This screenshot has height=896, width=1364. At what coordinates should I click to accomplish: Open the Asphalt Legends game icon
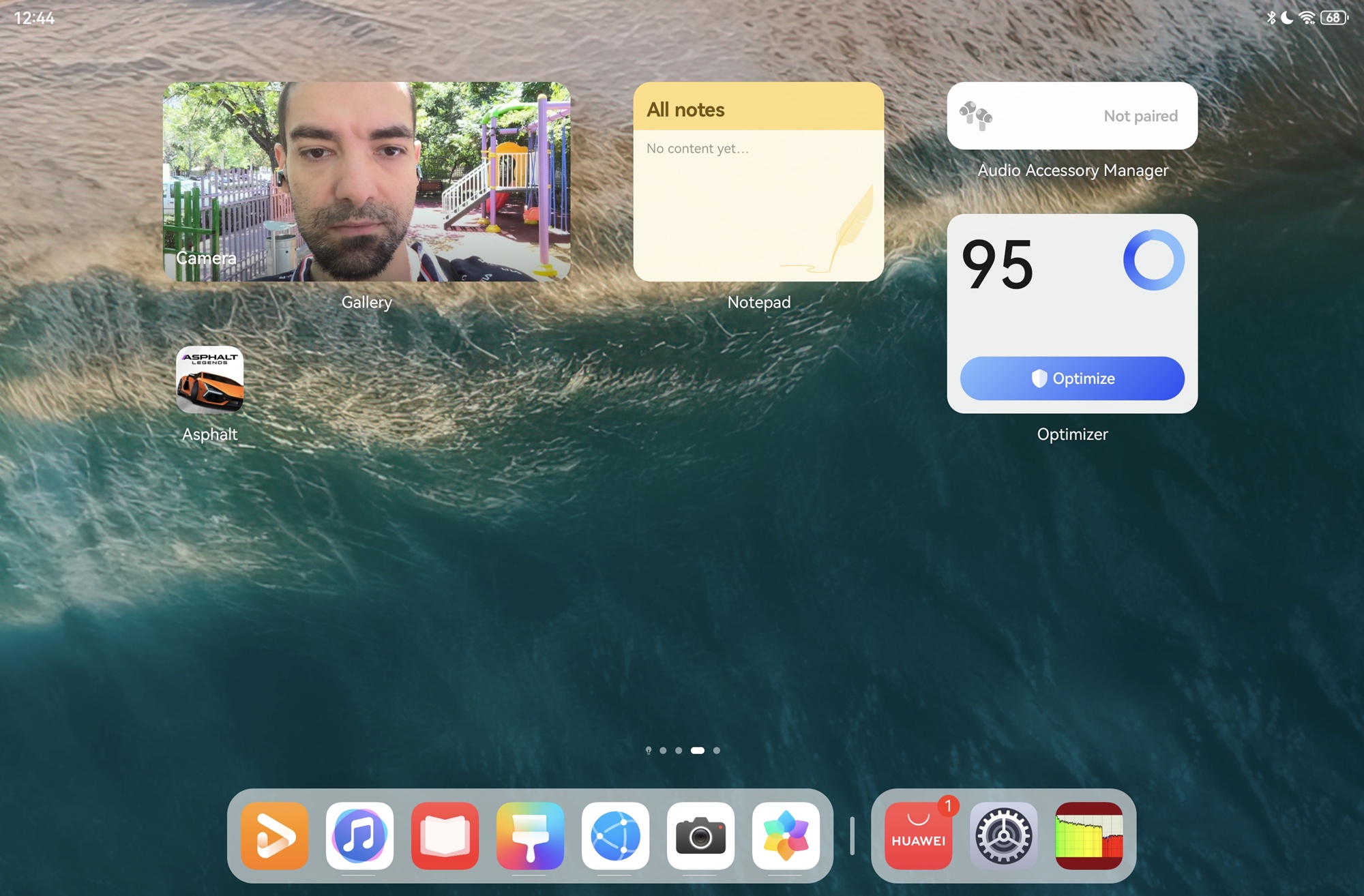(209, 380)
